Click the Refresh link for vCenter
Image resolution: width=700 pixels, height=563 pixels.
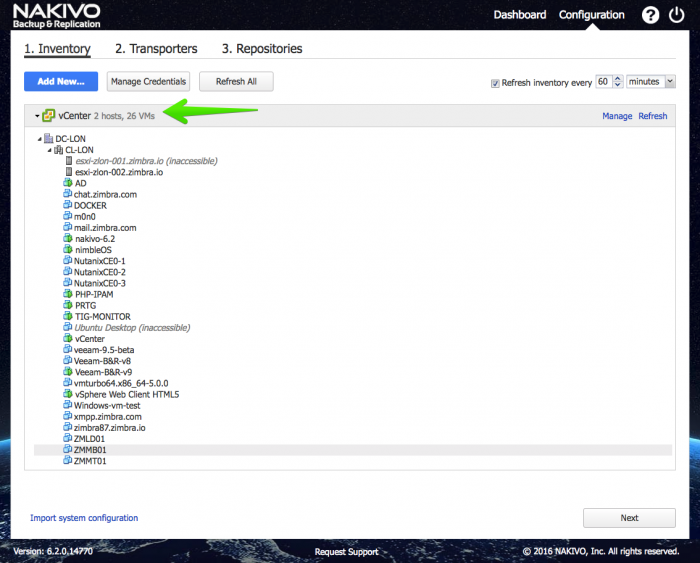tap(653, 116)
